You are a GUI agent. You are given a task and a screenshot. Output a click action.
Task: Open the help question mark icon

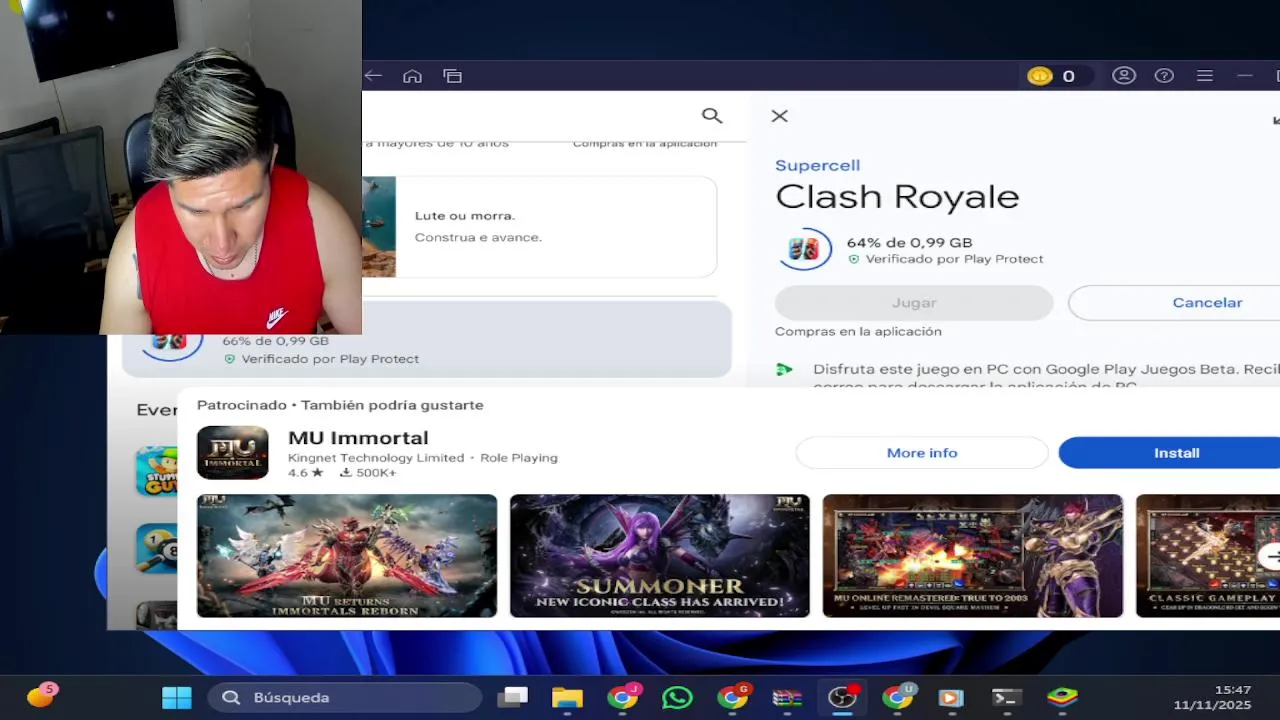pyautogui.click(x=1164, y=76)
